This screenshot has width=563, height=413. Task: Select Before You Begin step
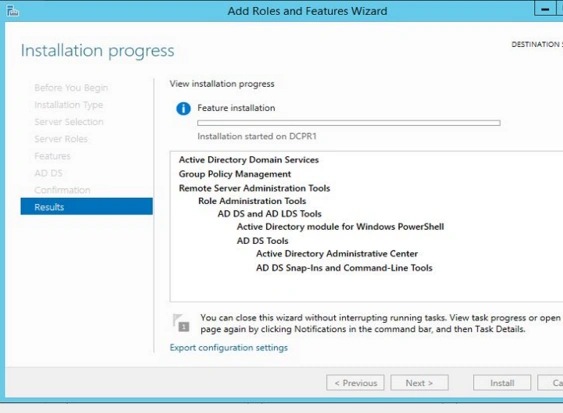pyautogui.click(x=71, y=88)
